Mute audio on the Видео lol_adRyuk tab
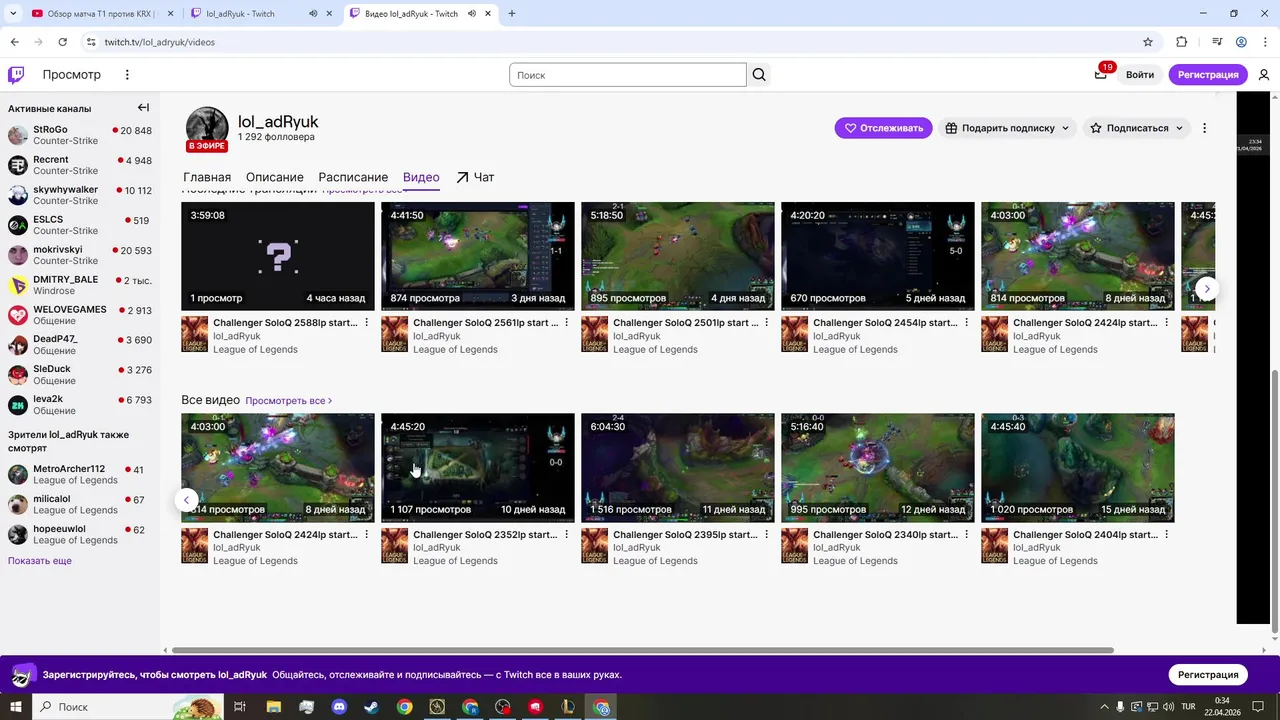 tap(472, 14)
